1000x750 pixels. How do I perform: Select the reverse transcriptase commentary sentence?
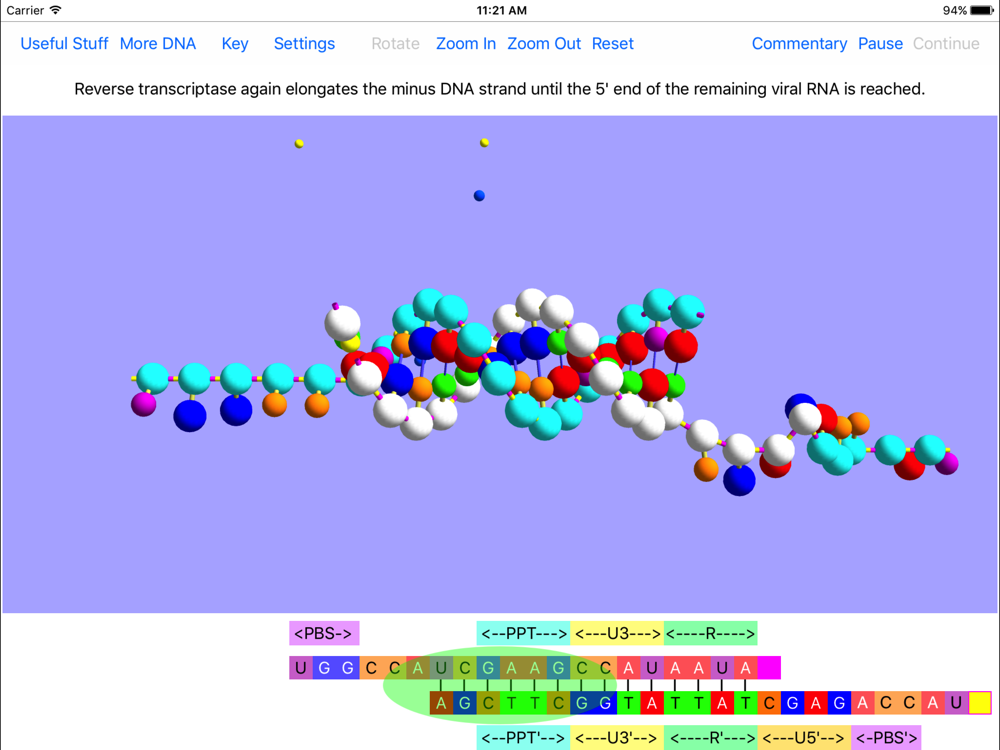(x=499, y=89)
